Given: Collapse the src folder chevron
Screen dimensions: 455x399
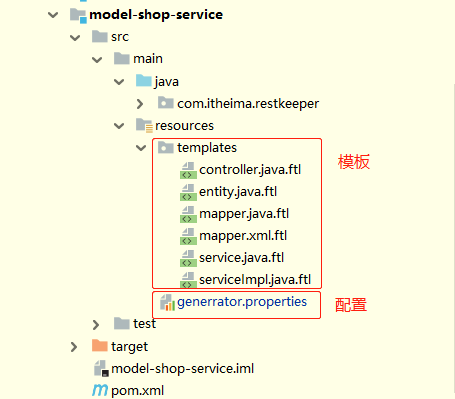Looking at the screenshot, I should coord(75,38).
